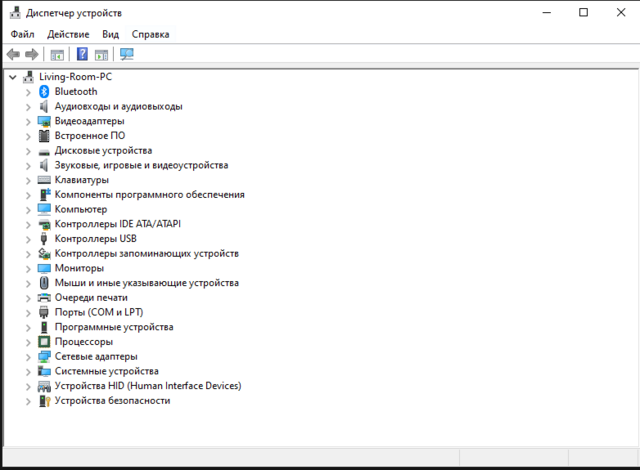
Task: Open the Файл menu
Action: pos(22,34)
